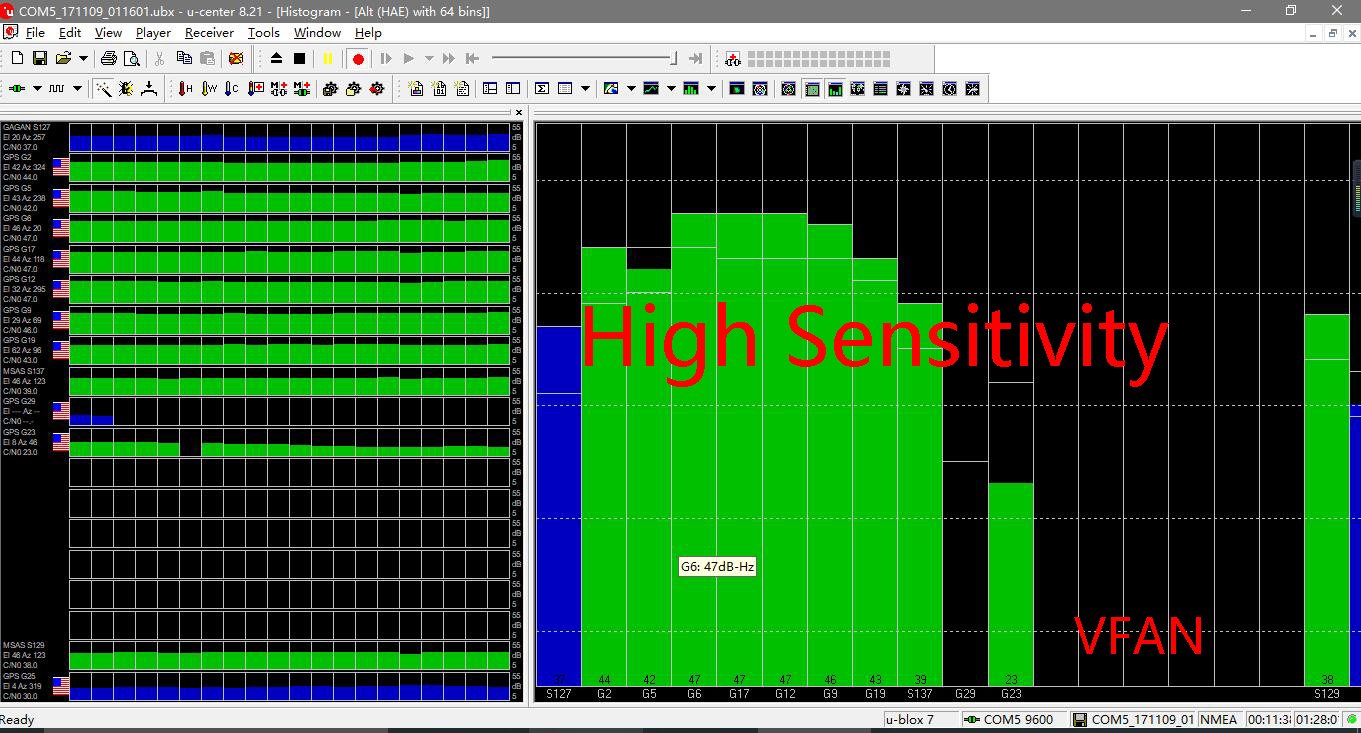Click the Coldstart (blue C) icon
Viewport: 1361px width, 733px height.
231,89
